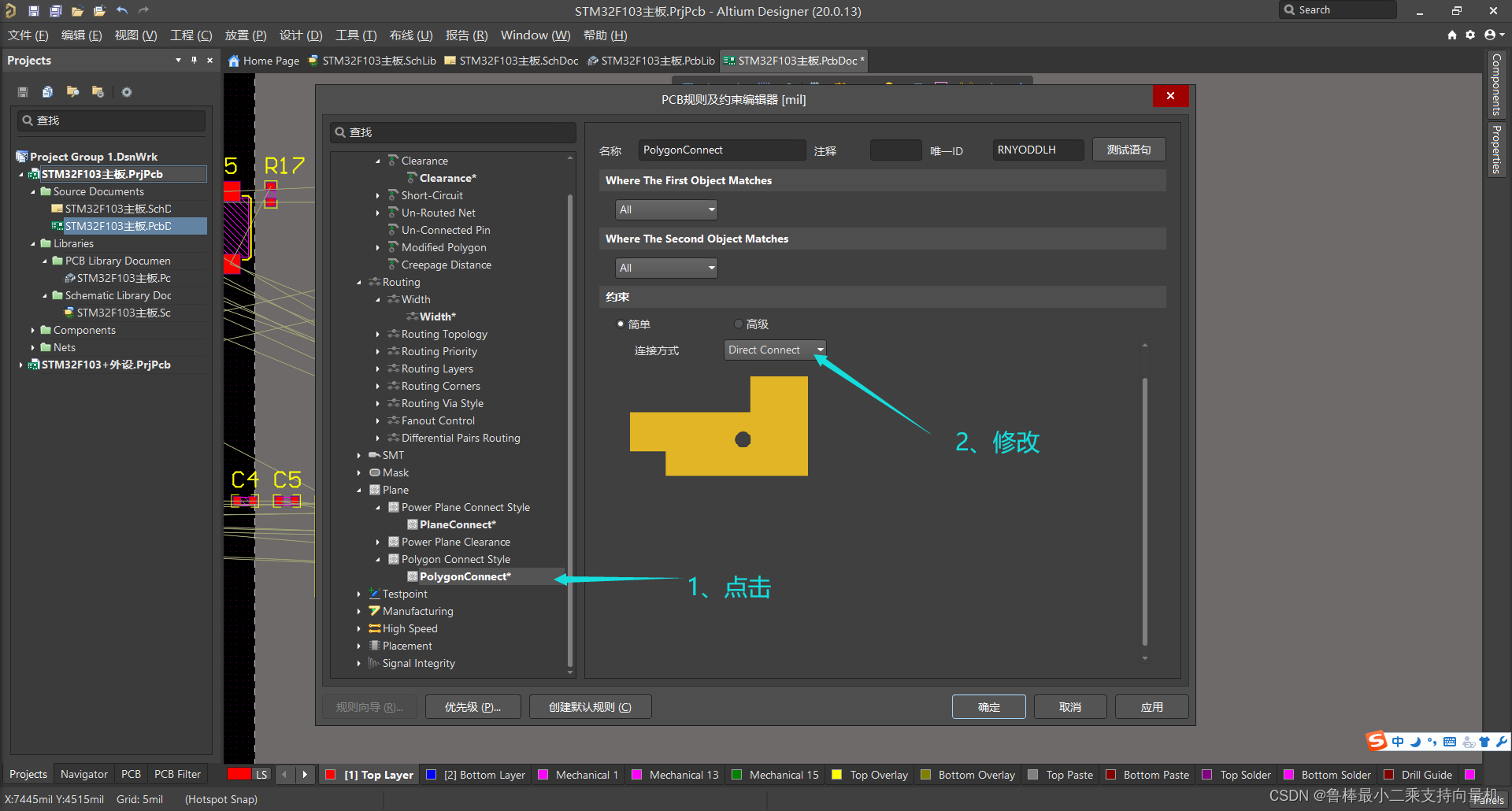Image resolution: width=1512 pixels, height=811 pixels.
Task: Select the 高级 radio button
Action: (738, 324)
